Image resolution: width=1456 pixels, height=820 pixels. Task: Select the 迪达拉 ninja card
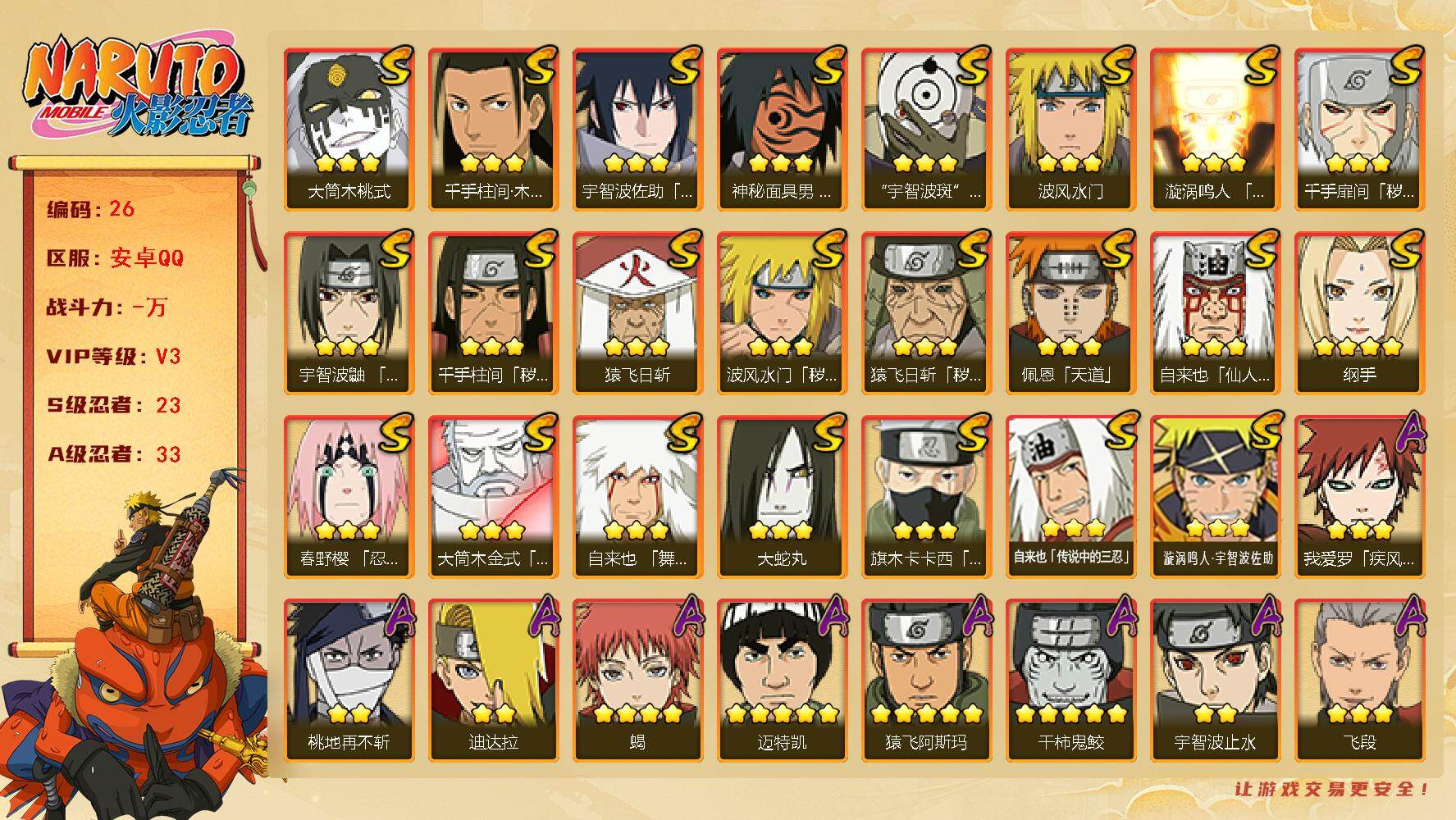coord(493,681)
